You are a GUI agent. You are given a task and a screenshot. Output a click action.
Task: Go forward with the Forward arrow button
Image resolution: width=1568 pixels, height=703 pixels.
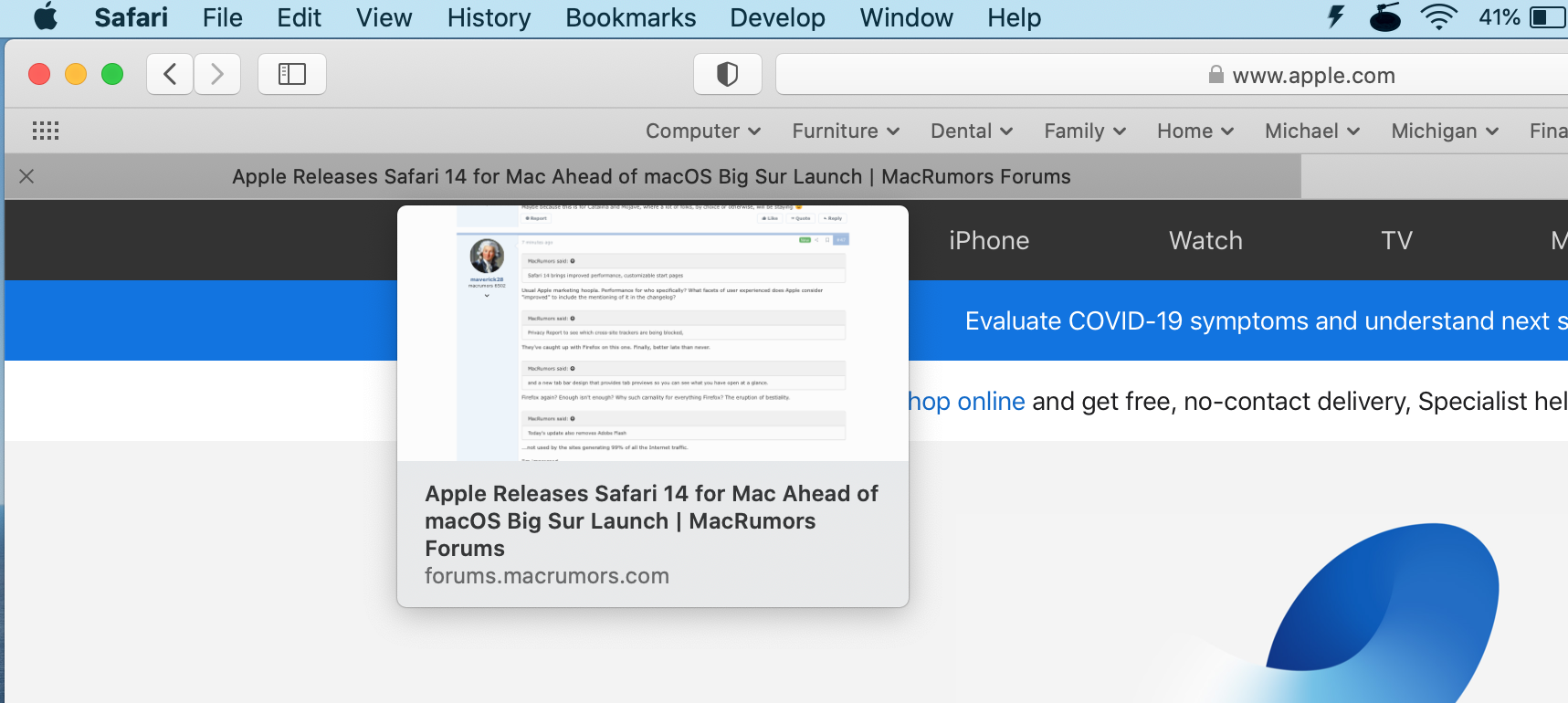[217, 74]
